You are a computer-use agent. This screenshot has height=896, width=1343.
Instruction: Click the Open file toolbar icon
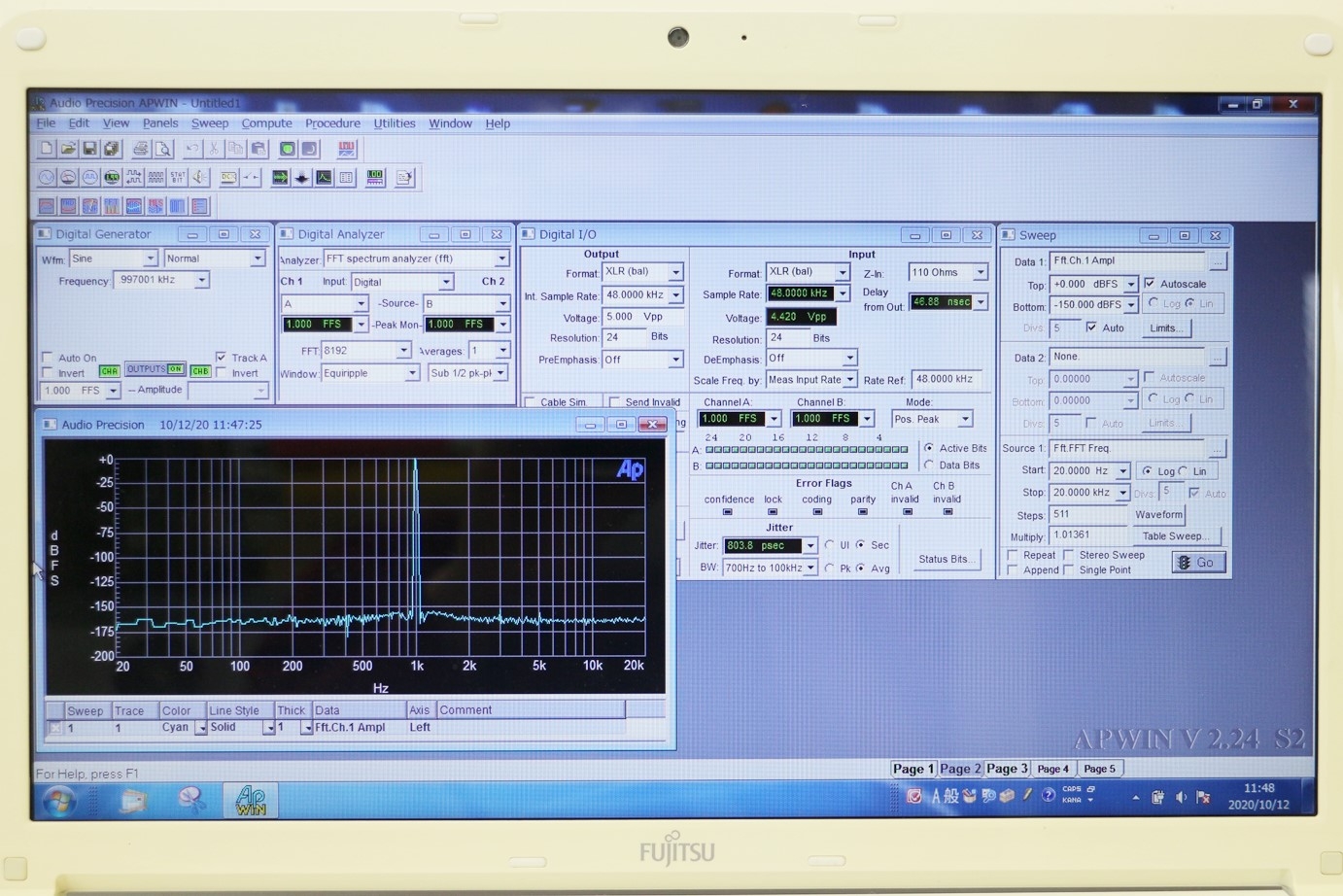click(x=68, y=149)
